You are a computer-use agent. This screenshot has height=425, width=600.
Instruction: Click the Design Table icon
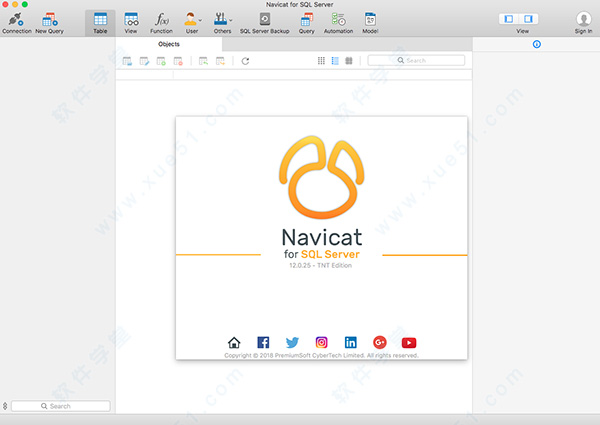(144, 61)
